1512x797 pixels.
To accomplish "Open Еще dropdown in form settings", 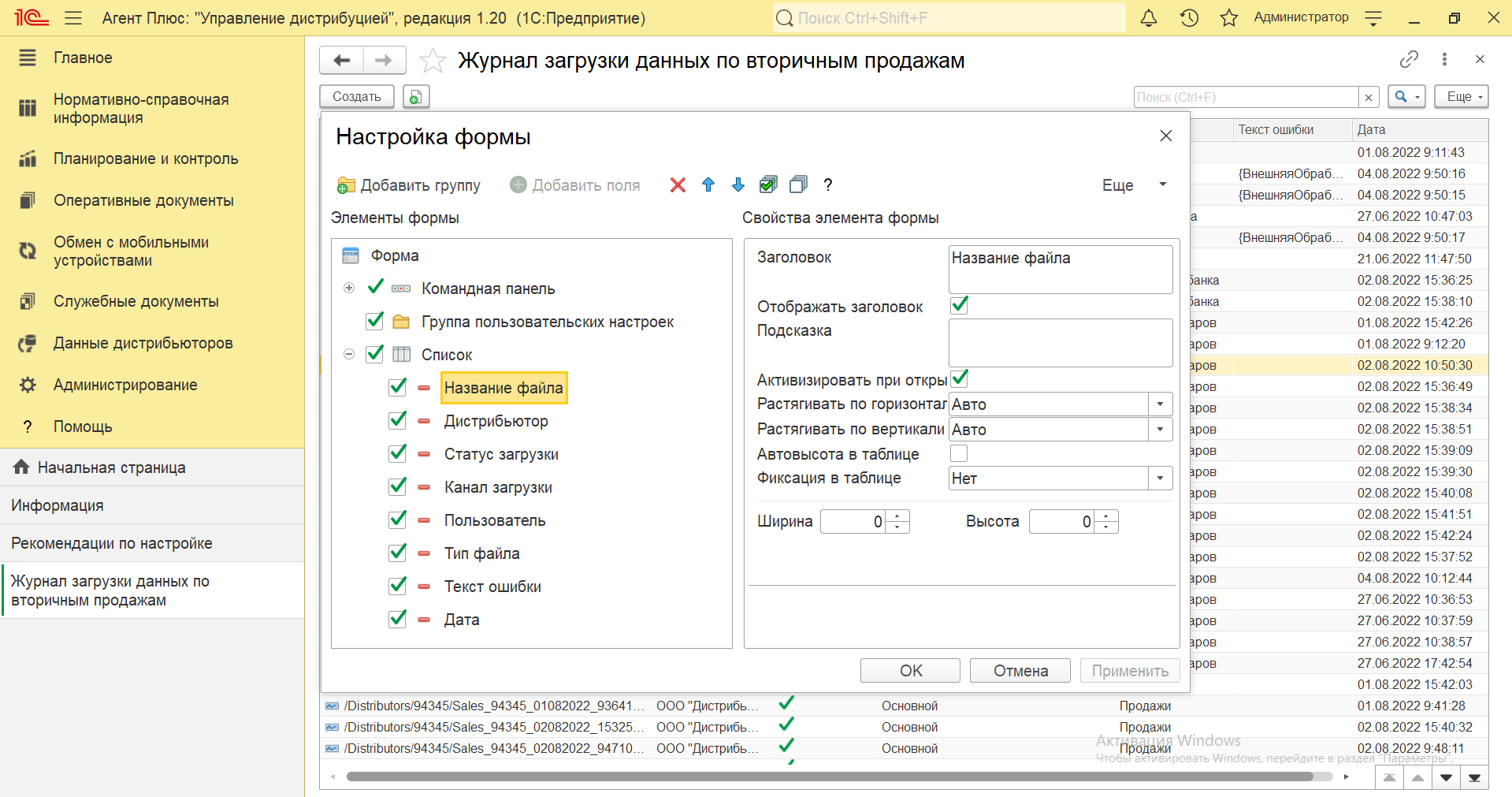I will 1135,184.
